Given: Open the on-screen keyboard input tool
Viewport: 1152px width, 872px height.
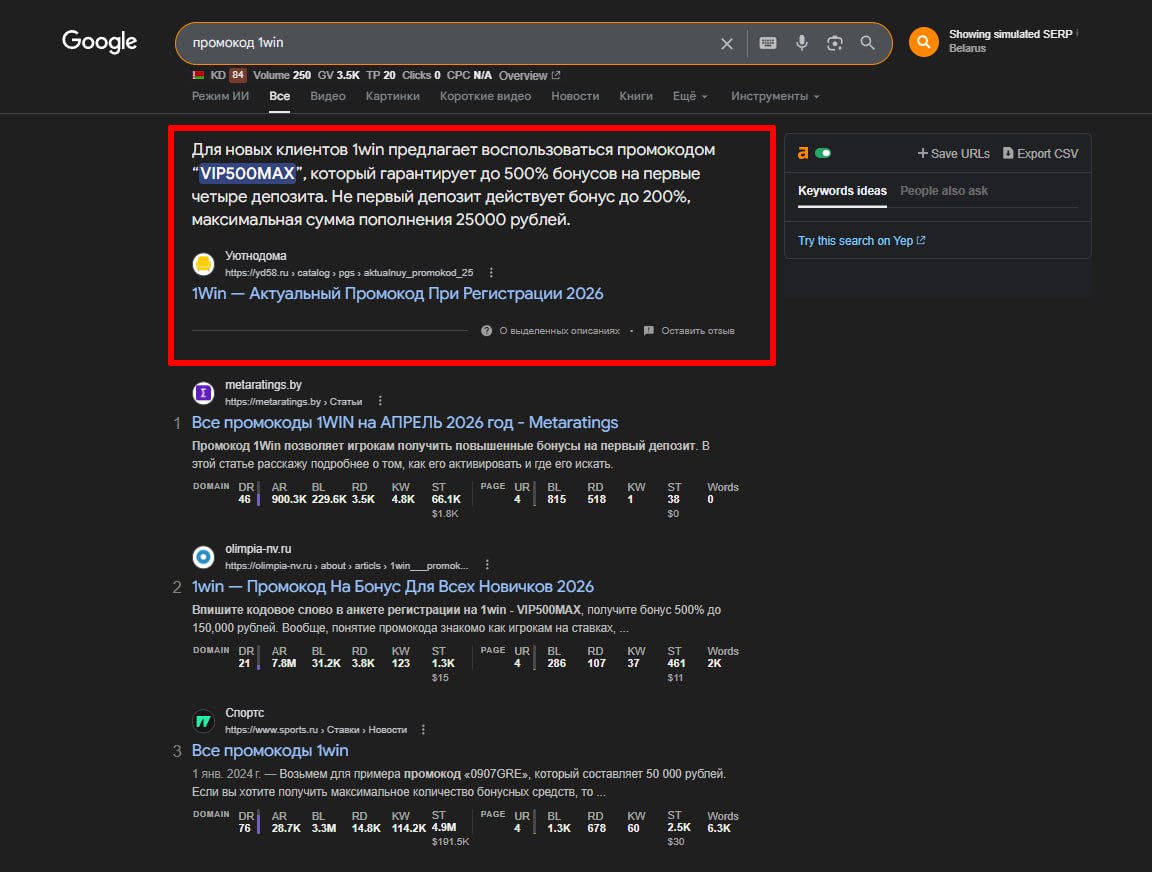Looking at the screenshot, I should point(767,43).
